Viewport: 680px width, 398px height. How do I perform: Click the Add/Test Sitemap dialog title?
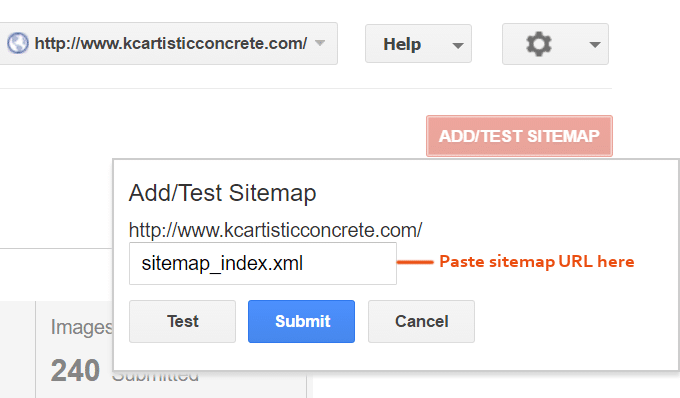(222, 193)
